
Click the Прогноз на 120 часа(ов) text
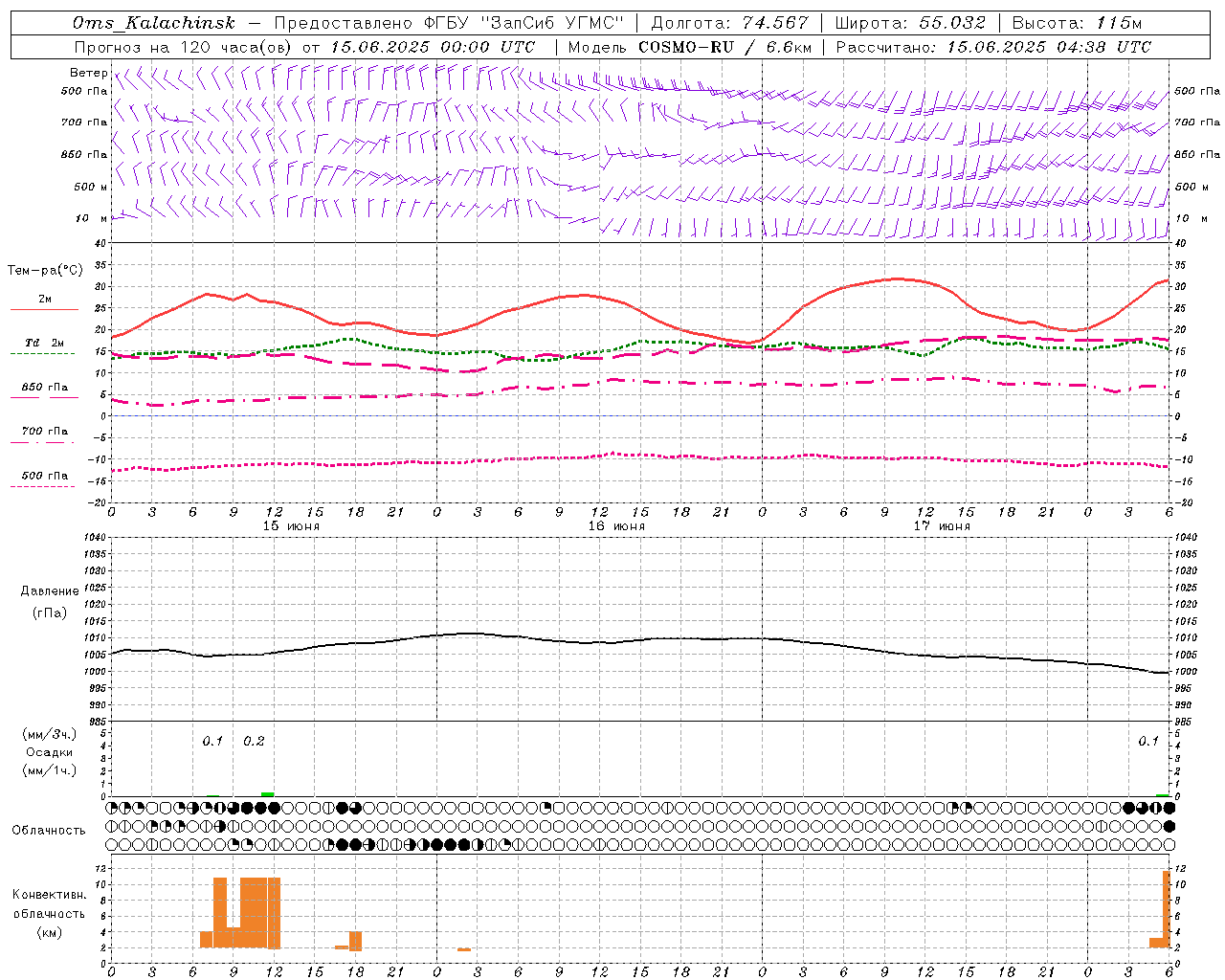point(184,47)
